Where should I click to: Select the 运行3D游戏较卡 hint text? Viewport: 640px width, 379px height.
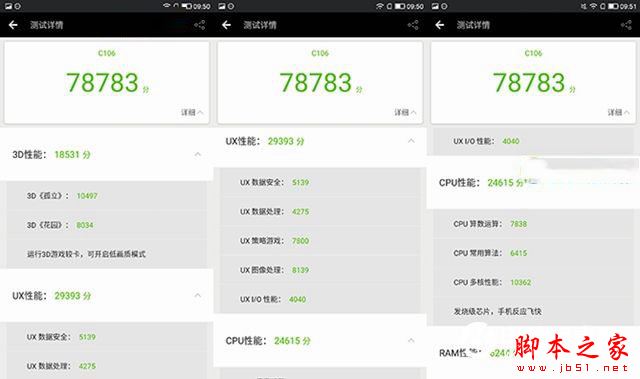[x=86, y=254]
